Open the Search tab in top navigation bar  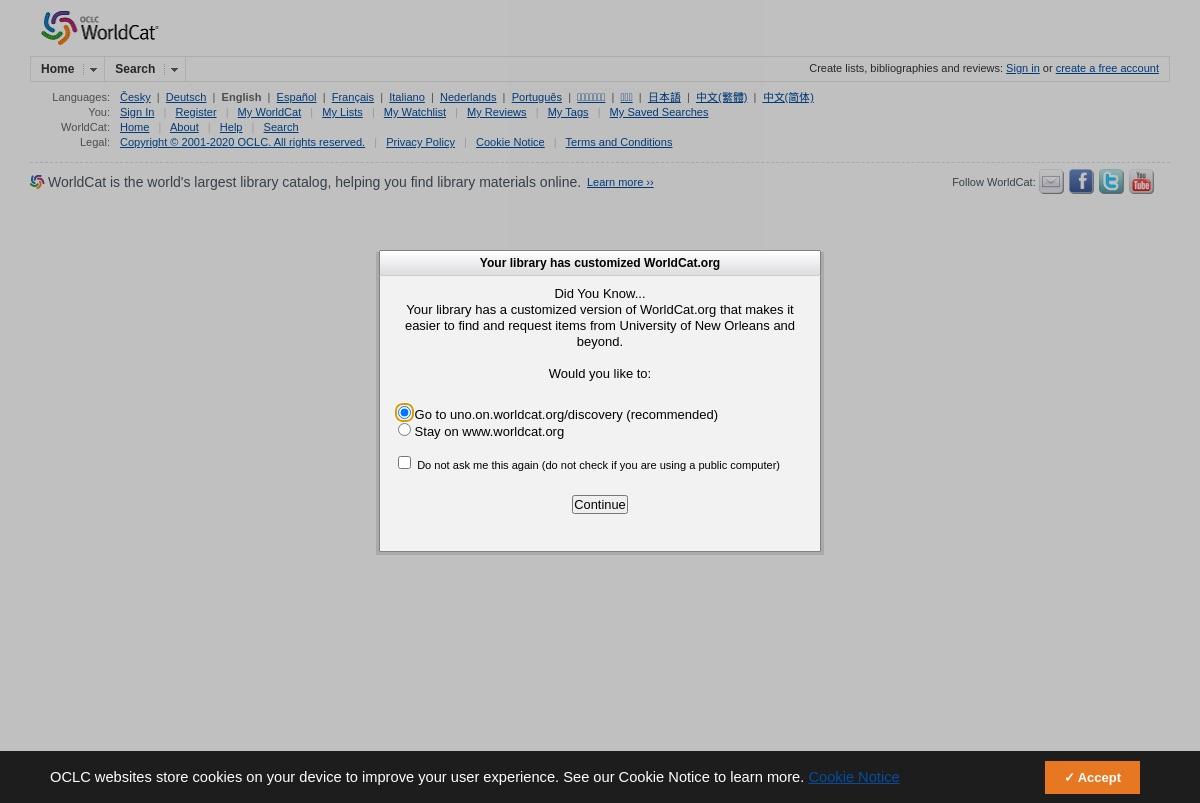pyautogui.click(x=135, y=69)
